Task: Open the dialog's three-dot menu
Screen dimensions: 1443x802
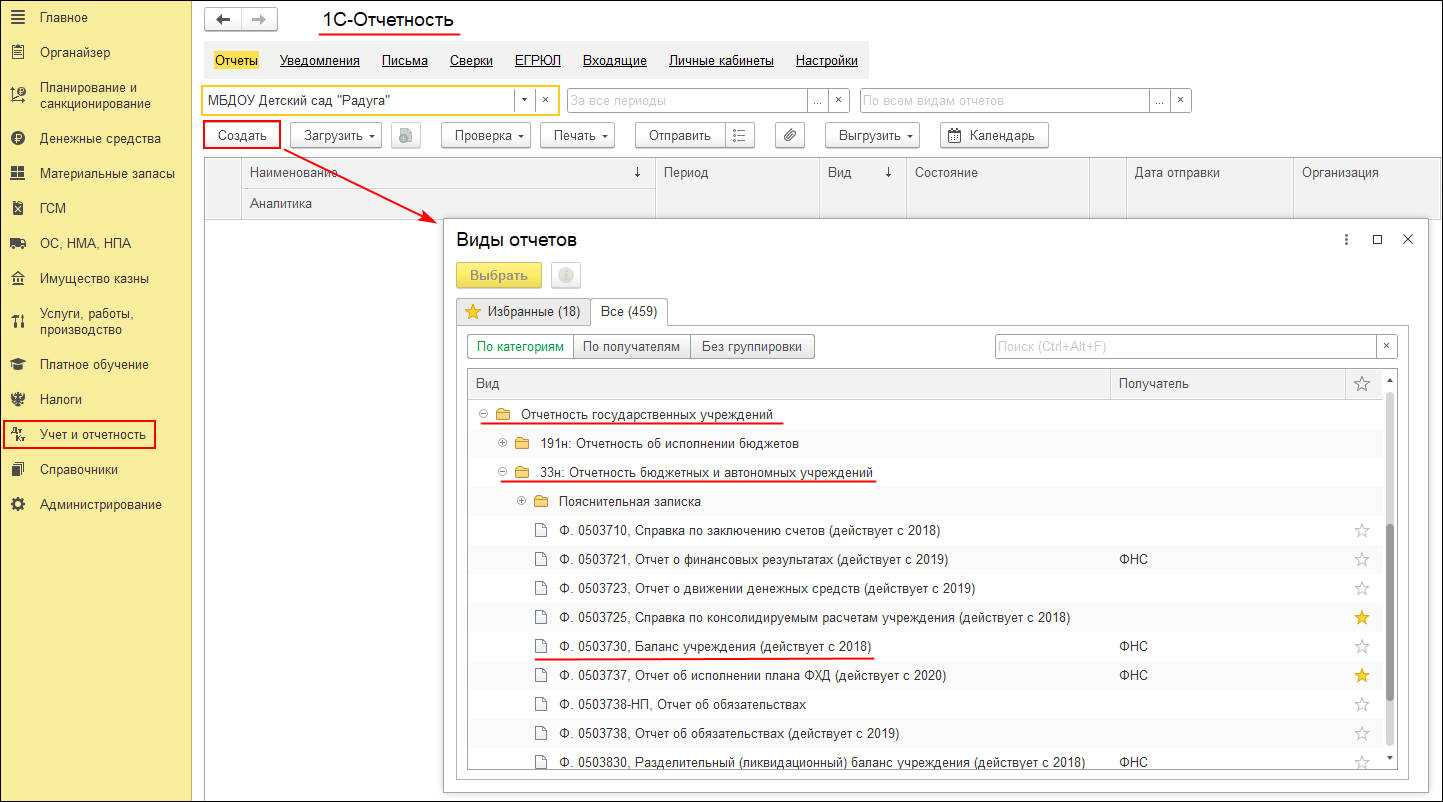Action: [1347, 240]
